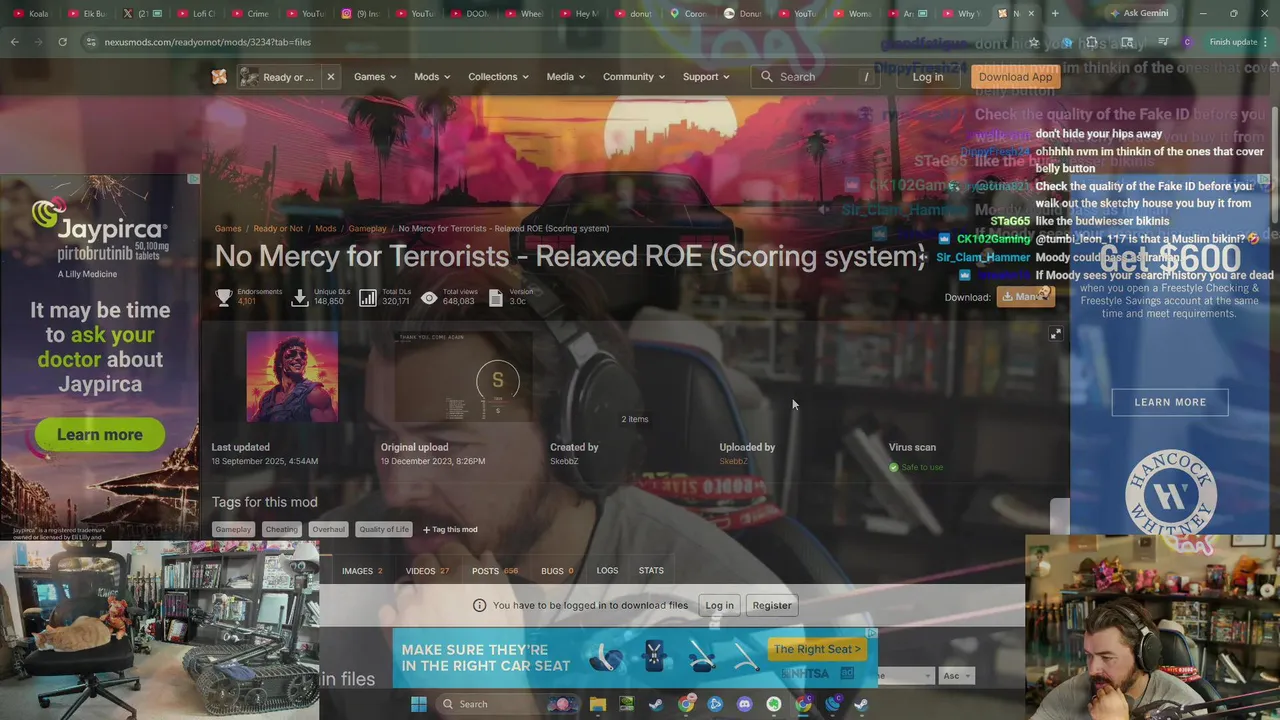Click the Nexus Mods logo icon
The width and height of the screenshot is (1280, 720).
[219, 77]
